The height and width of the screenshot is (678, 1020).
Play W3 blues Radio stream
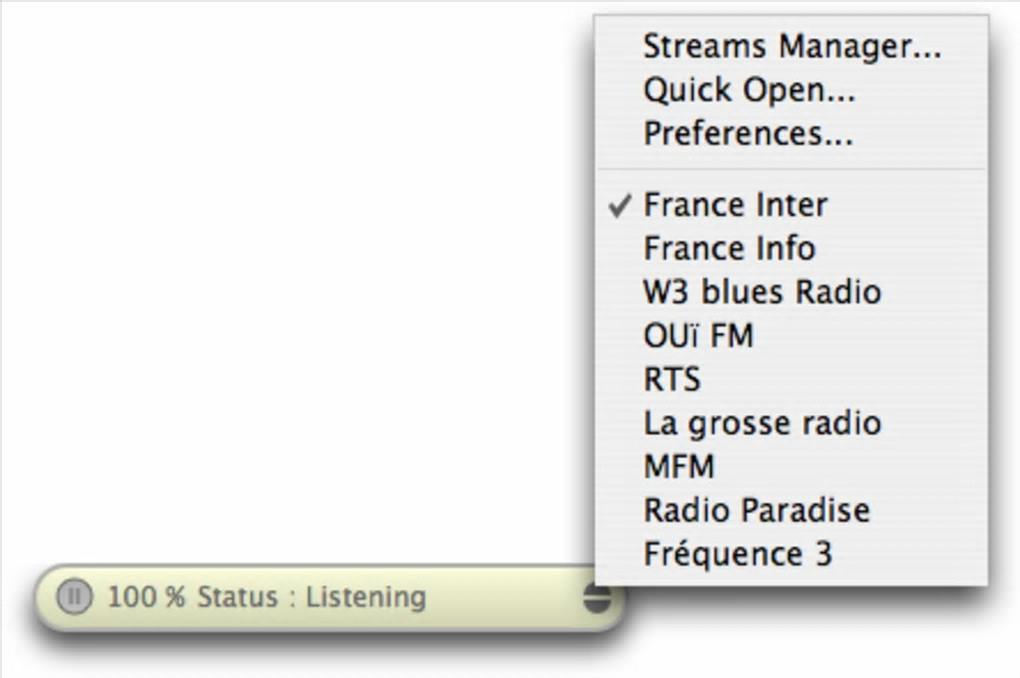point(762,292)
